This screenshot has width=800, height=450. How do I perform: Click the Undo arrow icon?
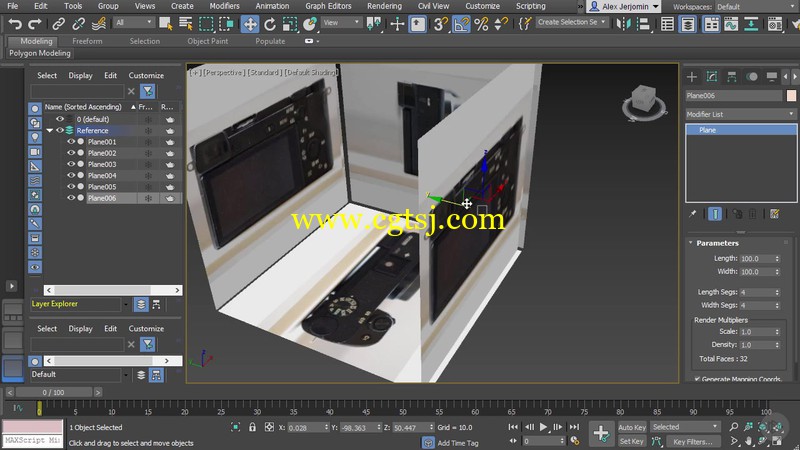pyautogui.click(x=15, y=23)
